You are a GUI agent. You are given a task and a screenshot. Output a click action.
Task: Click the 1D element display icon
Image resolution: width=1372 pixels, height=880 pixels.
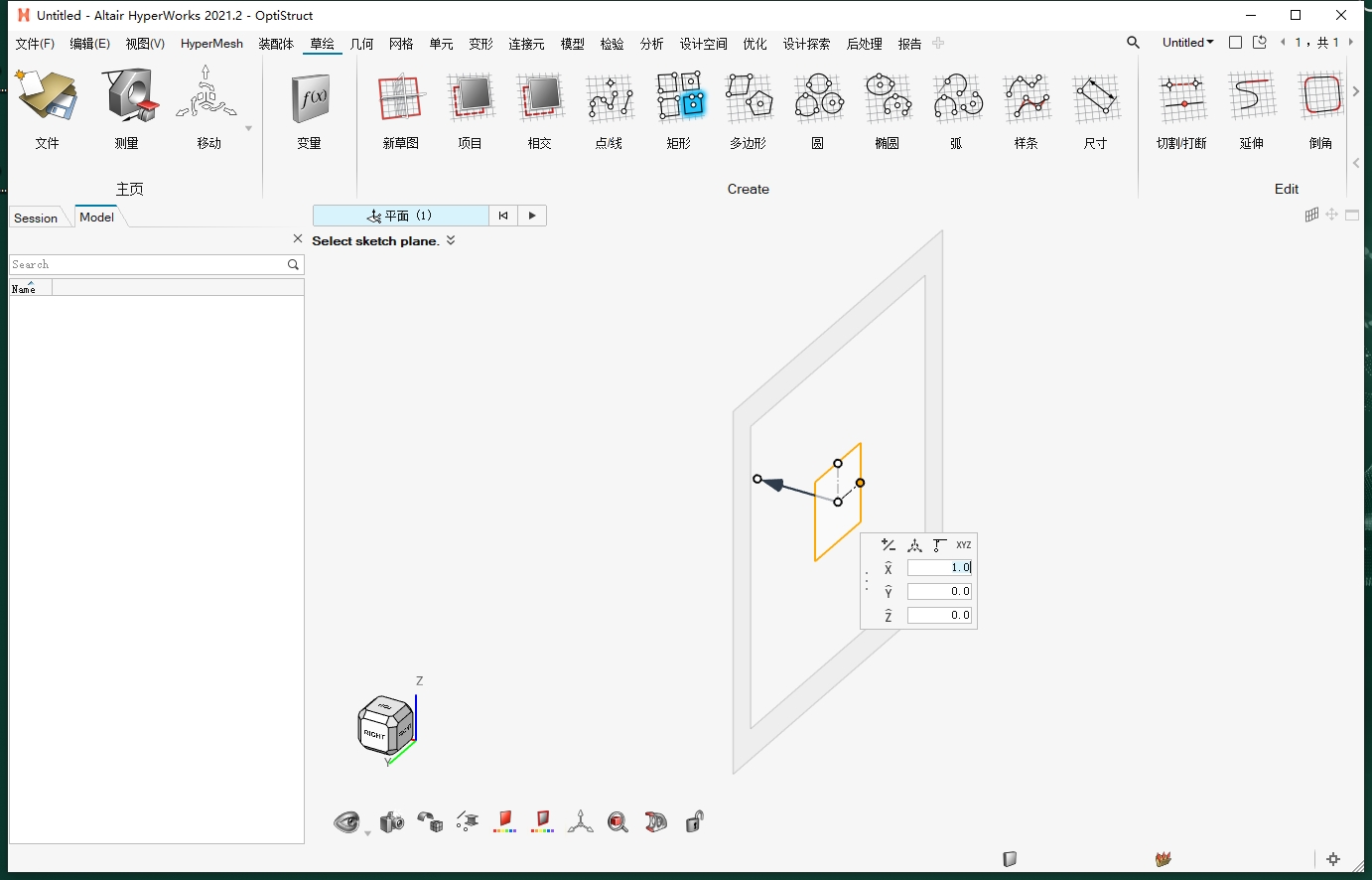point(468,820)
